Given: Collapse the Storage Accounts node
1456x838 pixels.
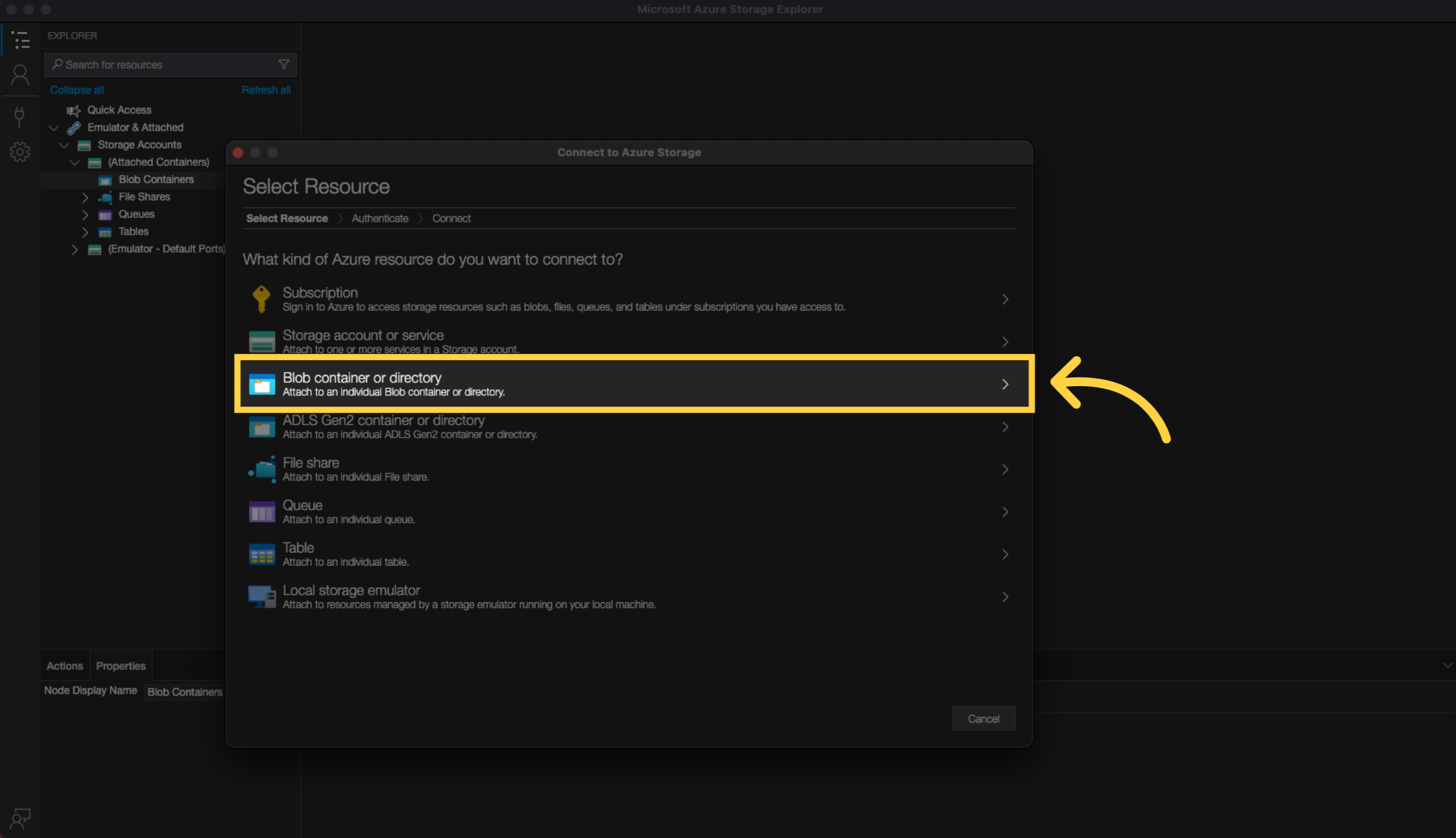Looking at the screenshot, I should 64,145.
